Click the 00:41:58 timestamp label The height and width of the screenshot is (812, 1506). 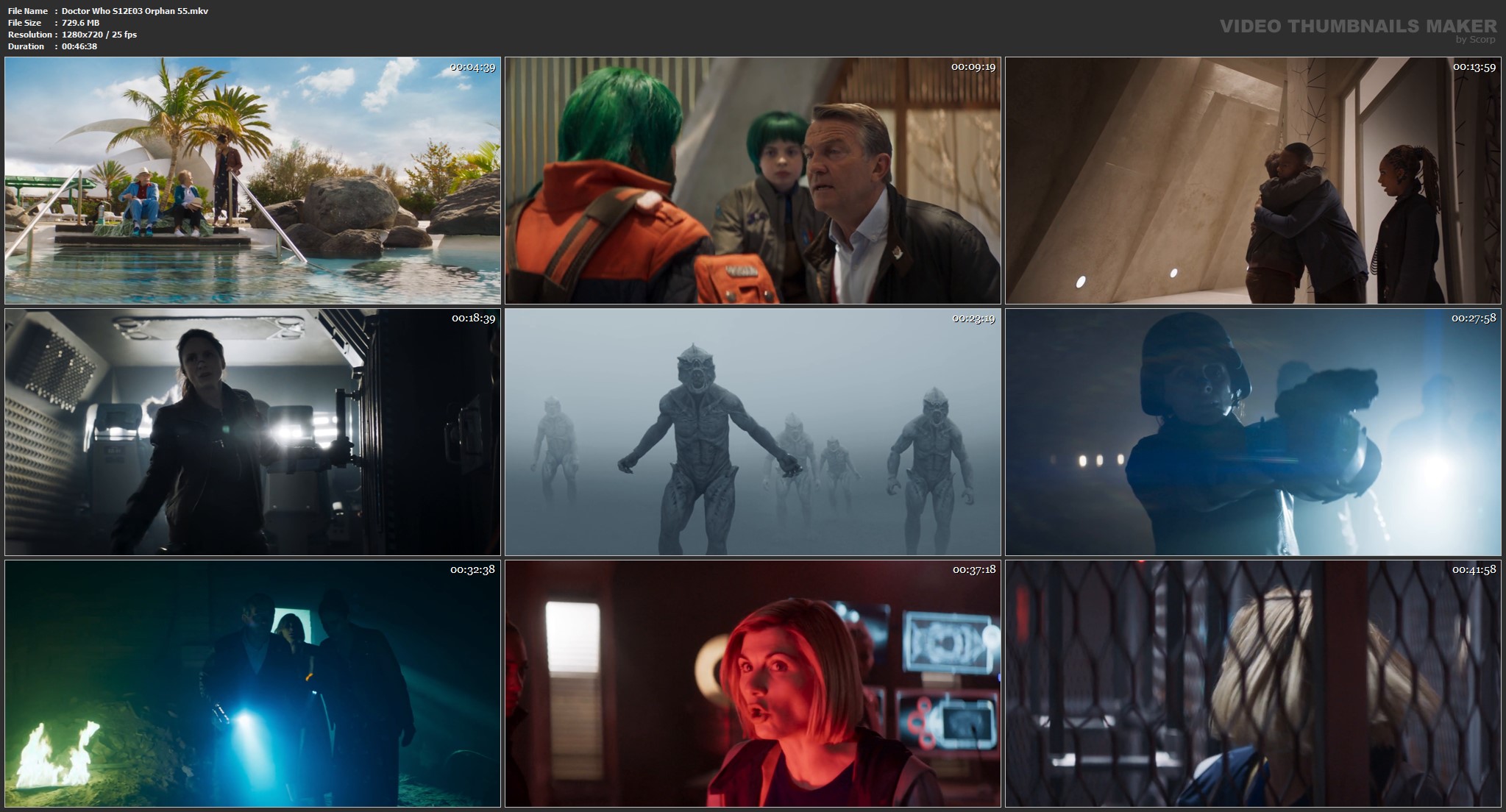1474,570
